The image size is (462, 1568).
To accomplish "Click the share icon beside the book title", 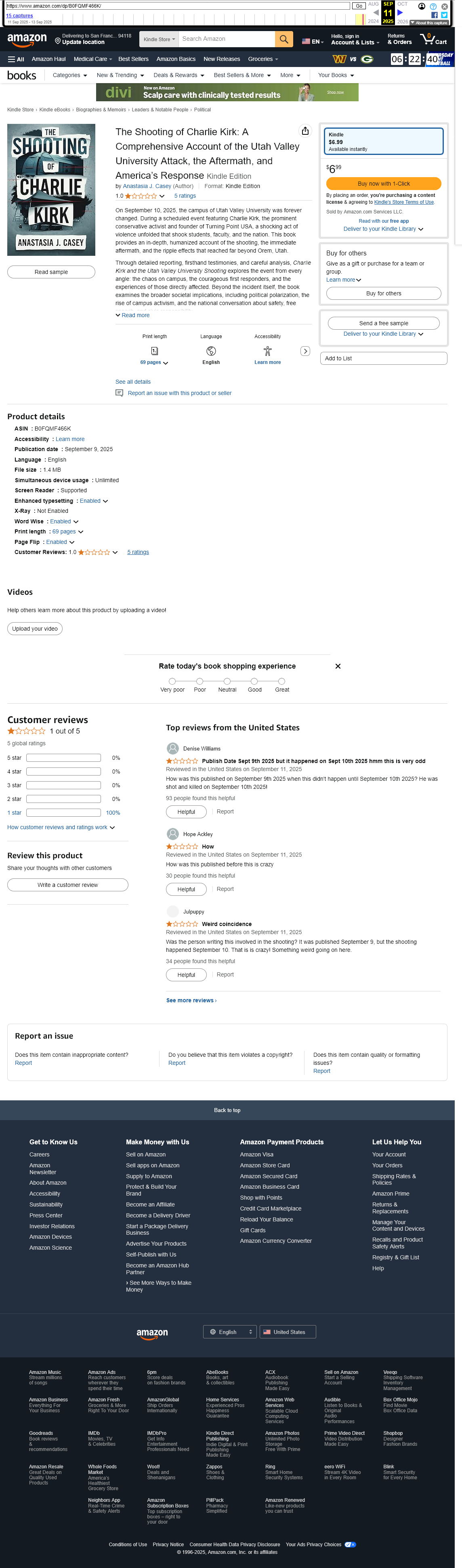I will point(305,131).
